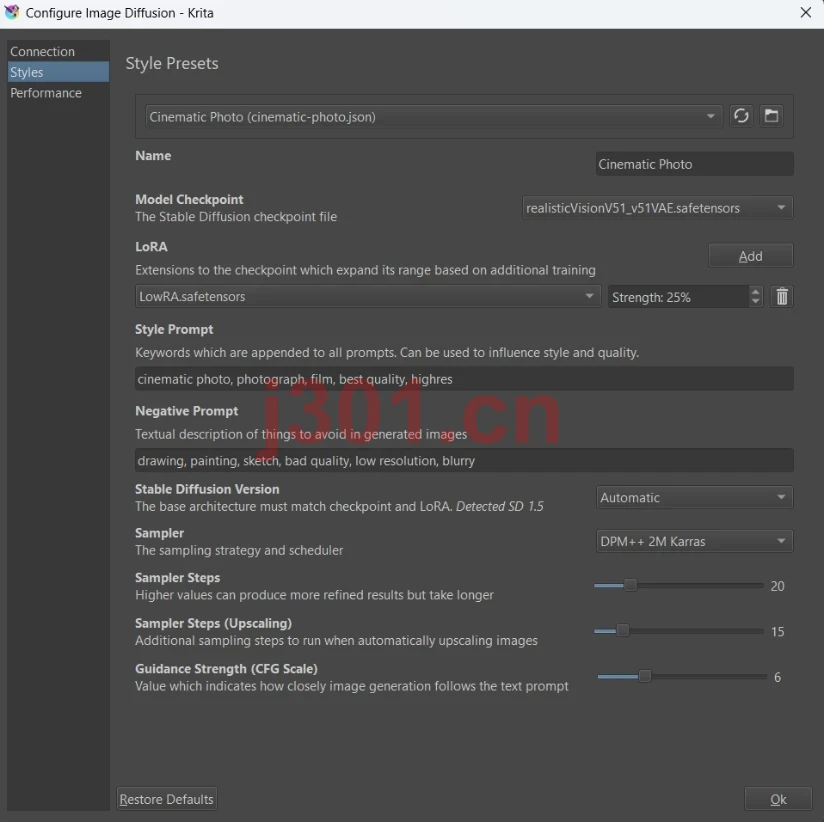The image size is (824, 822).
Task: Click the Upscaling steps value 15
Action: tap(777, 632)
